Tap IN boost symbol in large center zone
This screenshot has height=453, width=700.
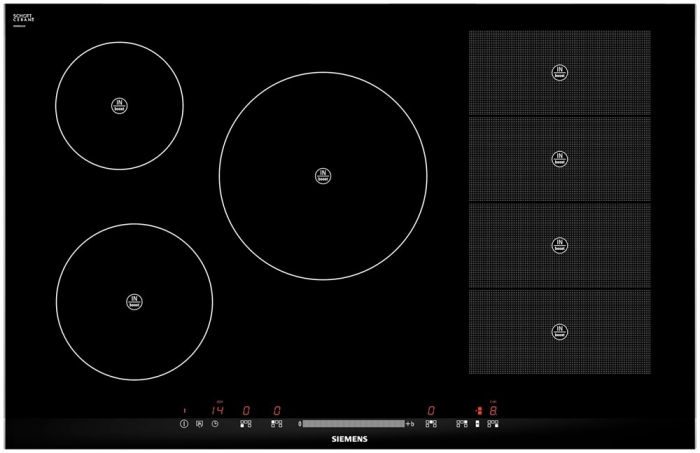click(x=323, y=176)
